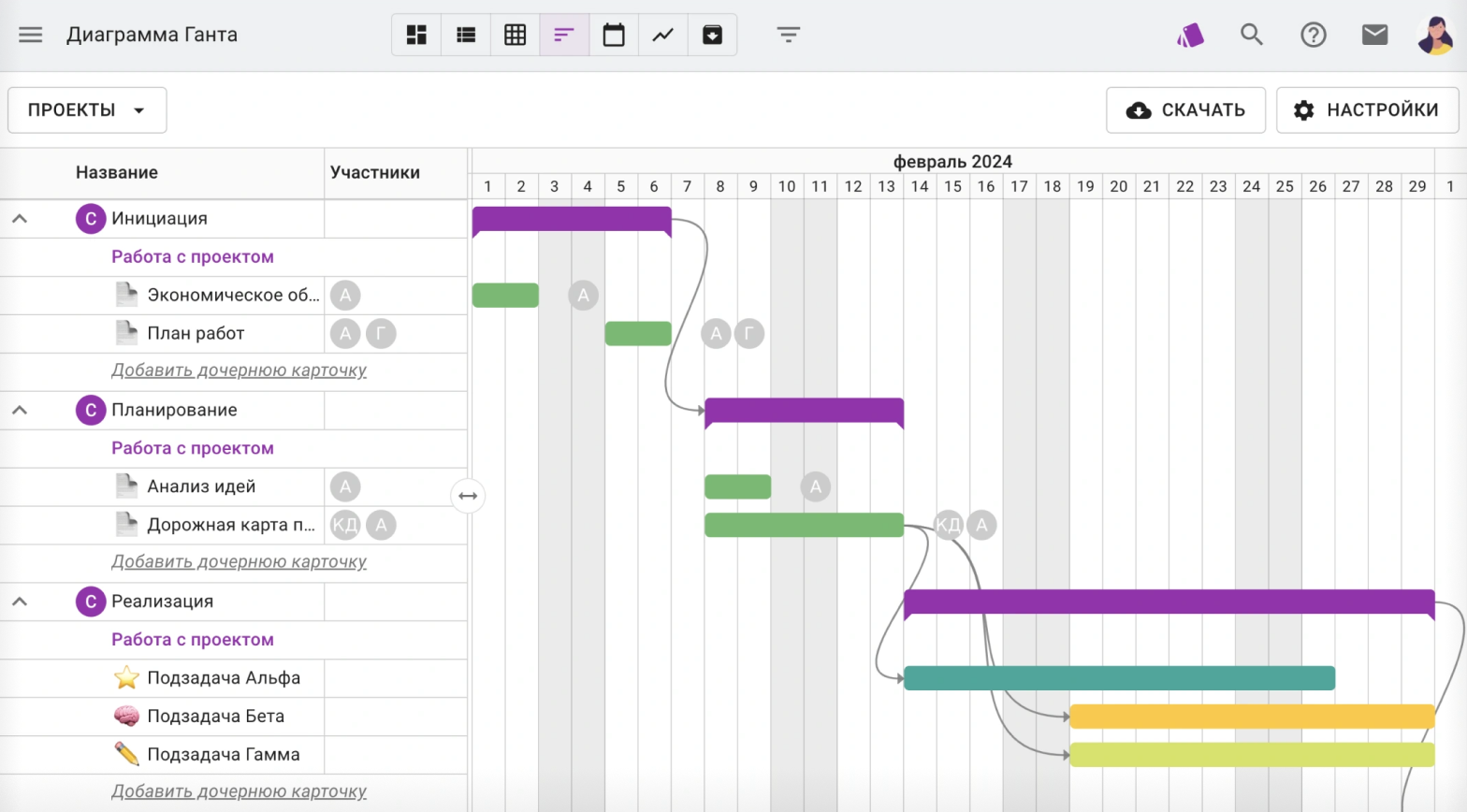Click the КД avatar in Дорожная карта row
The width and height of the screenshot is (1467, 812).
point(345,525)
